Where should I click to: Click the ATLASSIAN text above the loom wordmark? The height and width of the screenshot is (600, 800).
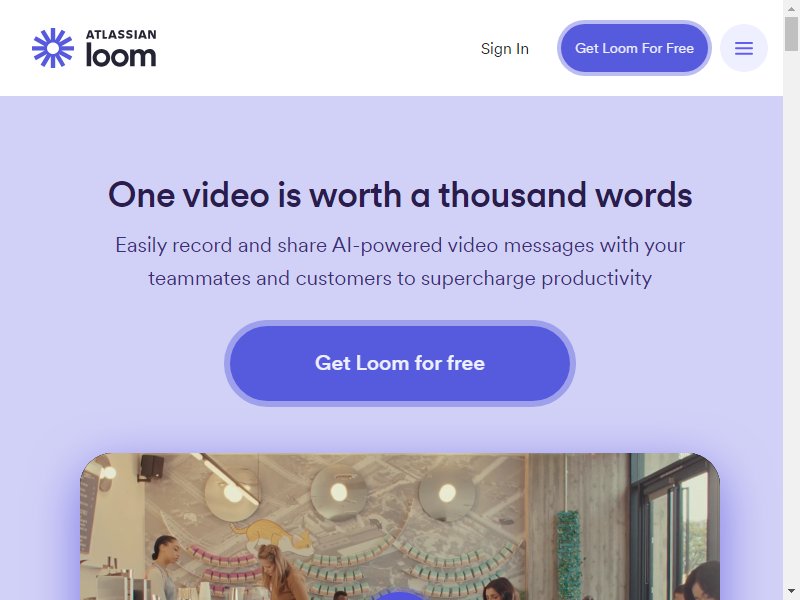(121, 34)
